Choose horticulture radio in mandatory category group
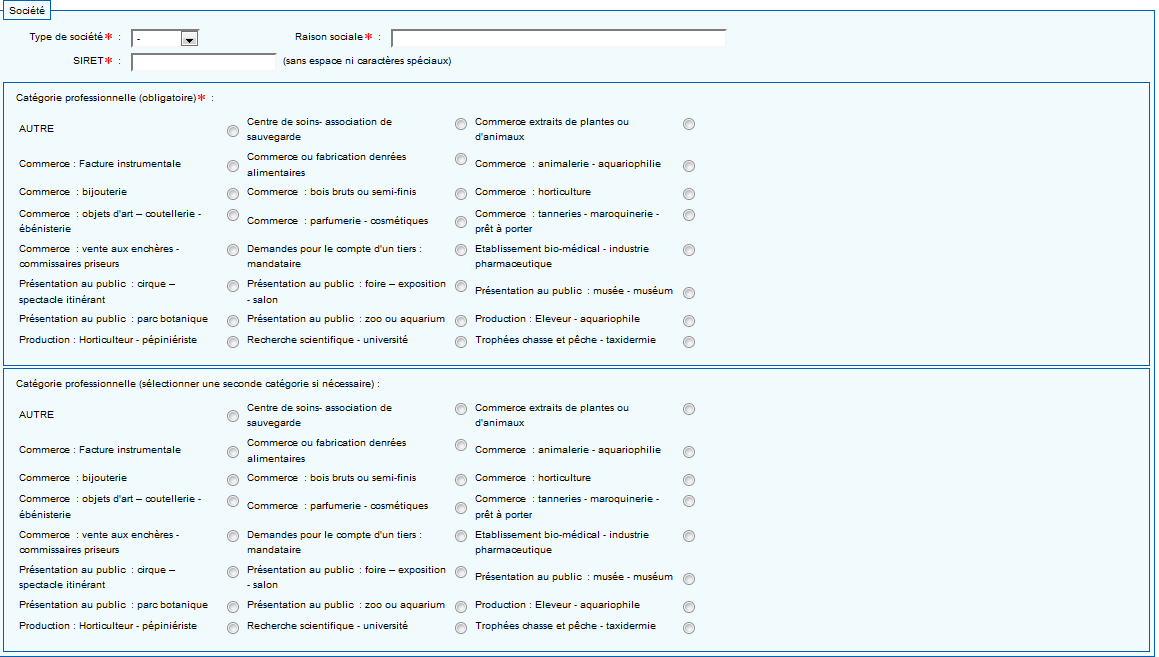1159x657 pixels. (x=689, y=194)
